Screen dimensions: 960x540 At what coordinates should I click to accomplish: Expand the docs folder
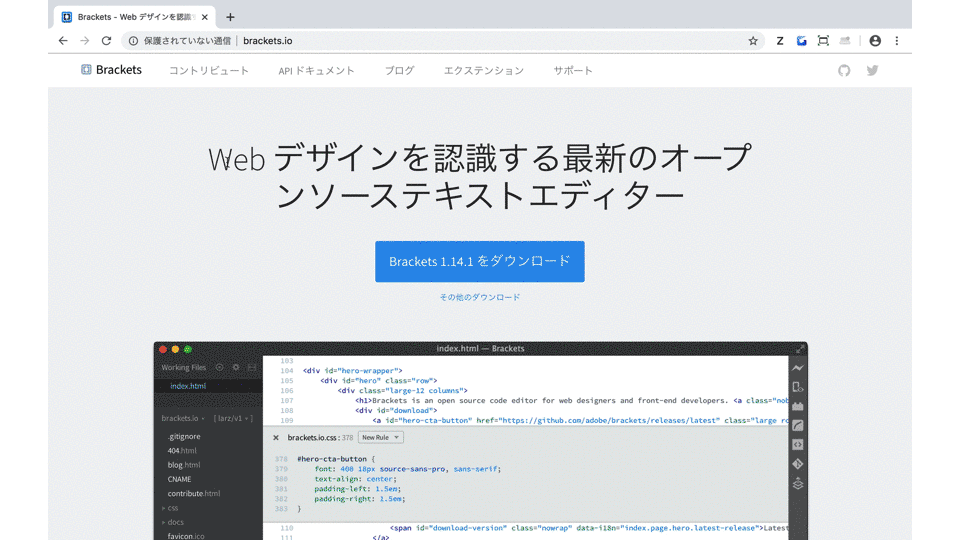coord(175,522)
